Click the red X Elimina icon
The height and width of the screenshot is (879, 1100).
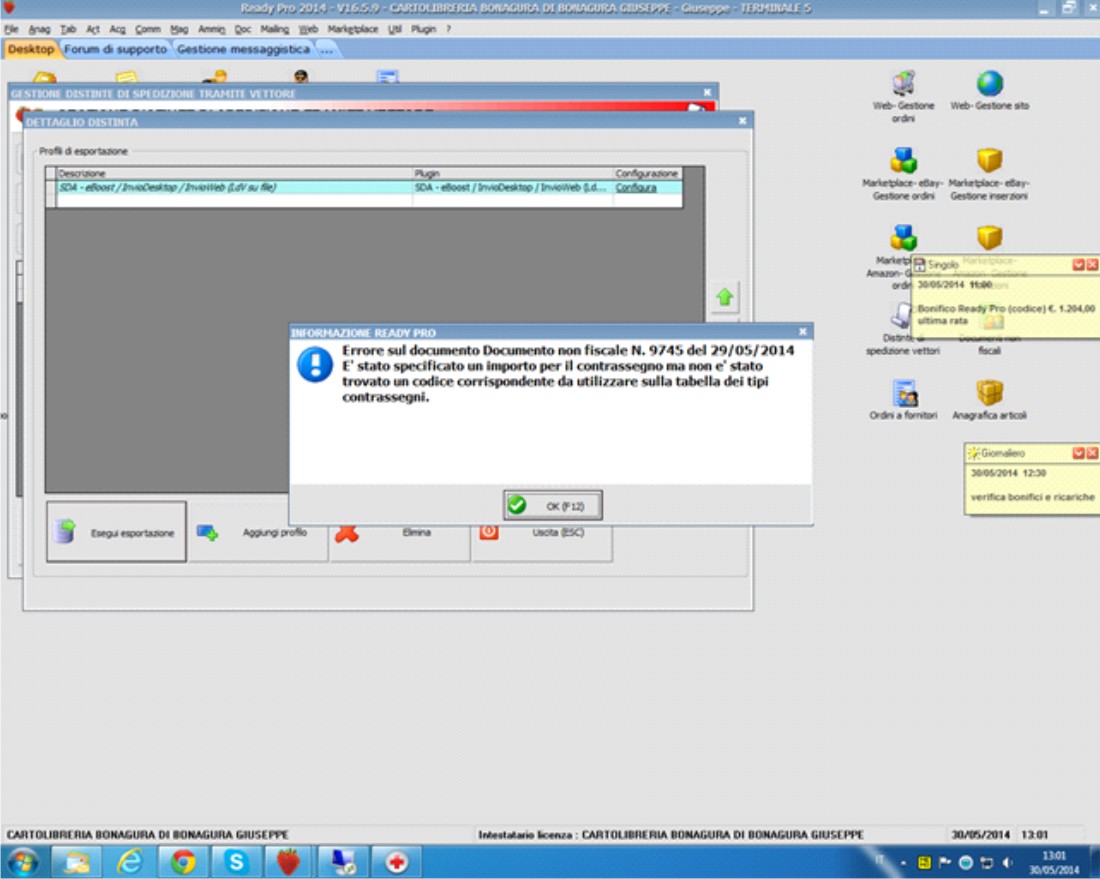347,534
